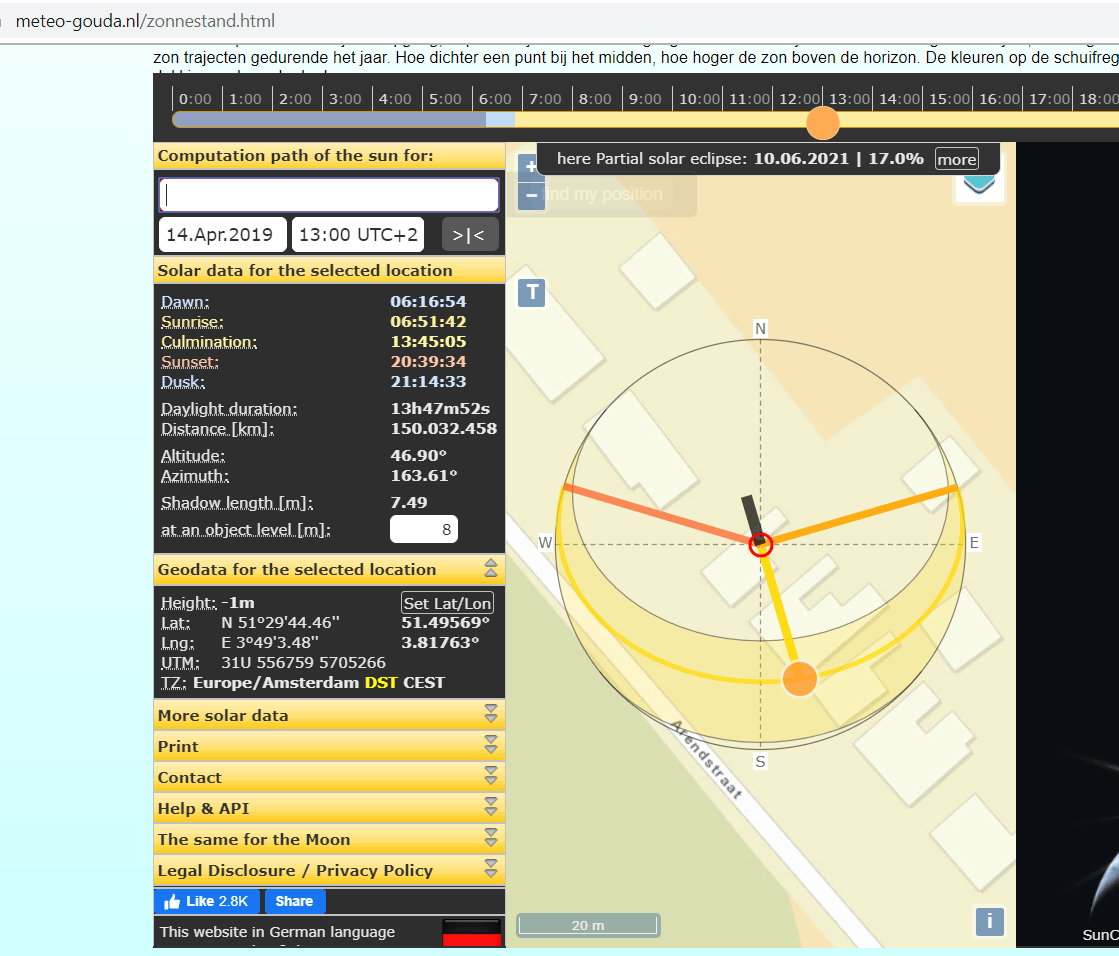Click the Dusk label link
This screenshot has height=956, width=1119.
(x=183, y=382)
